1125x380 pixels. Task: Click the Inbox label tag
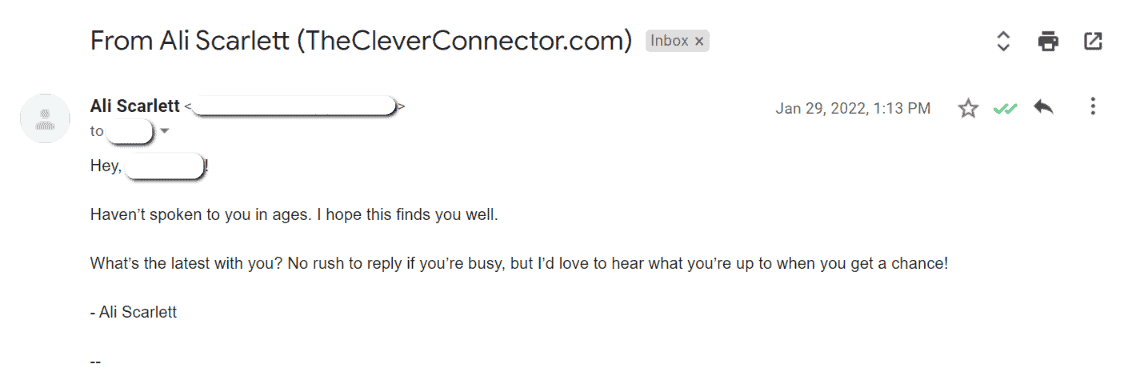pyautogui.click(x=669, y=41)
